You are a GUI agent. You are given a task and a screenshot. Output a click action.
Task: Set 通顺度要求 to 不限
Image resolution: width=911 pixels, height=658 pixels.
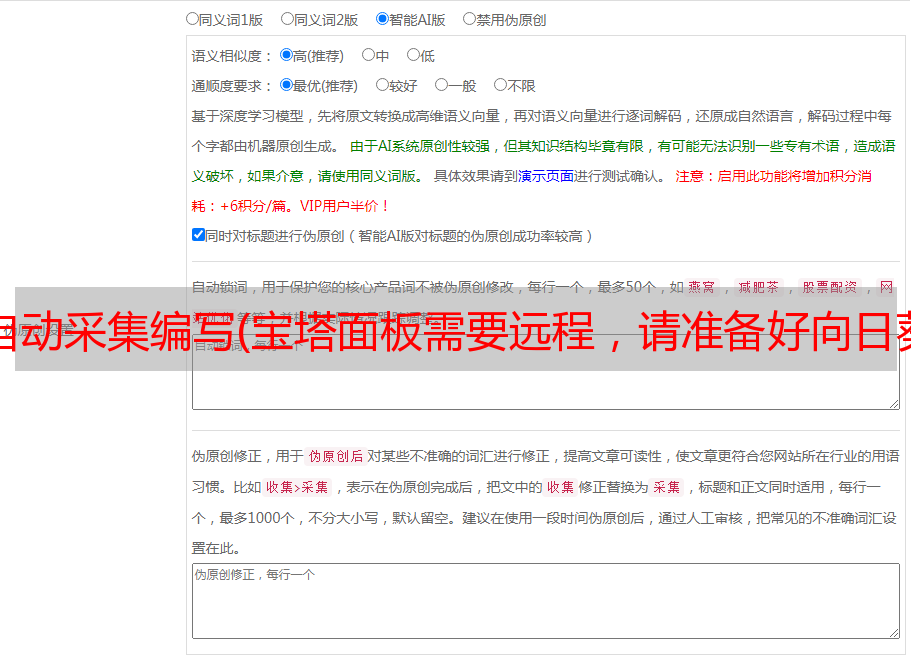click(500, 85)
